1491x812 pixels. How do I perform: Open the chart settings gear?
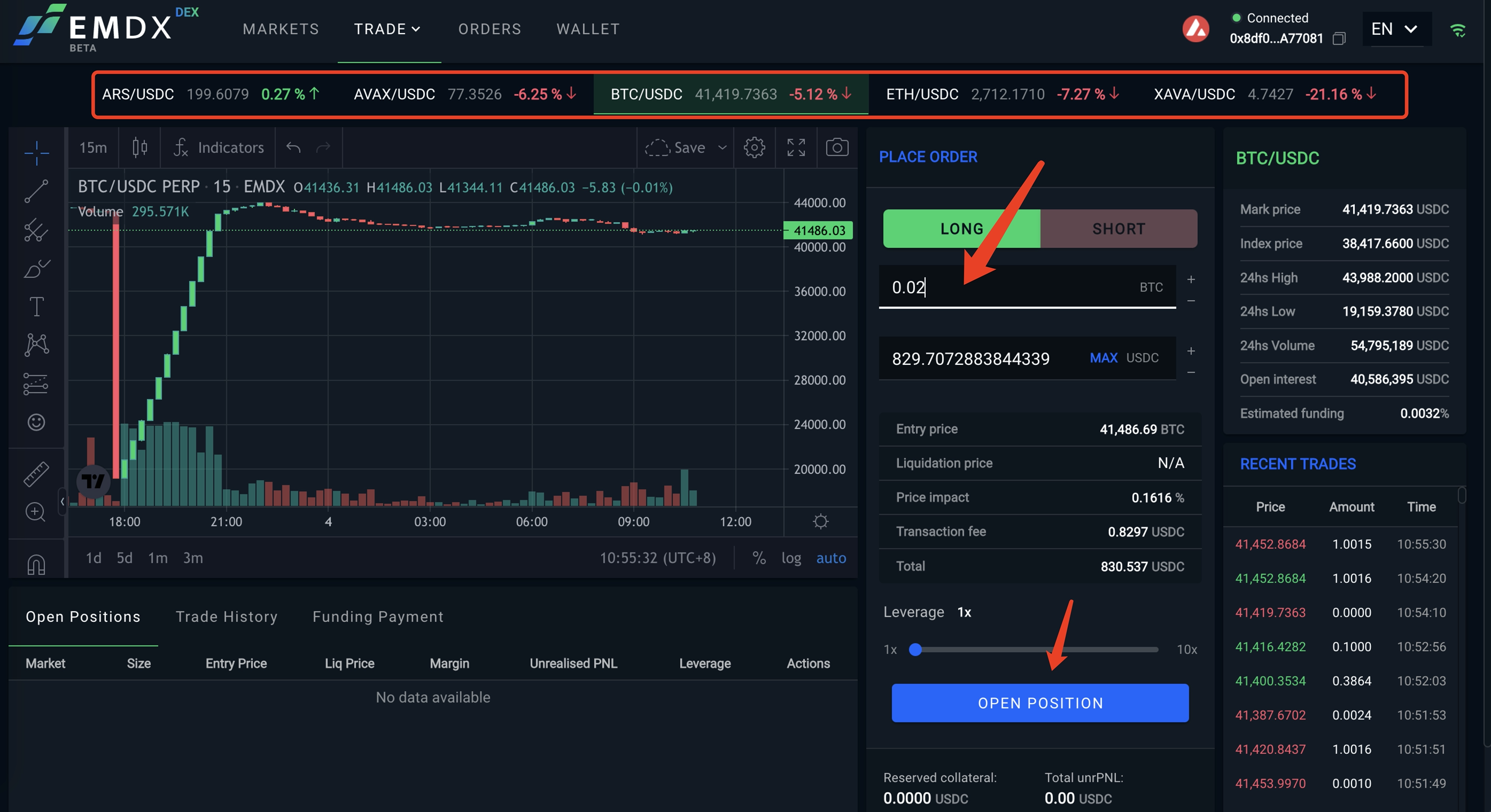754,147
